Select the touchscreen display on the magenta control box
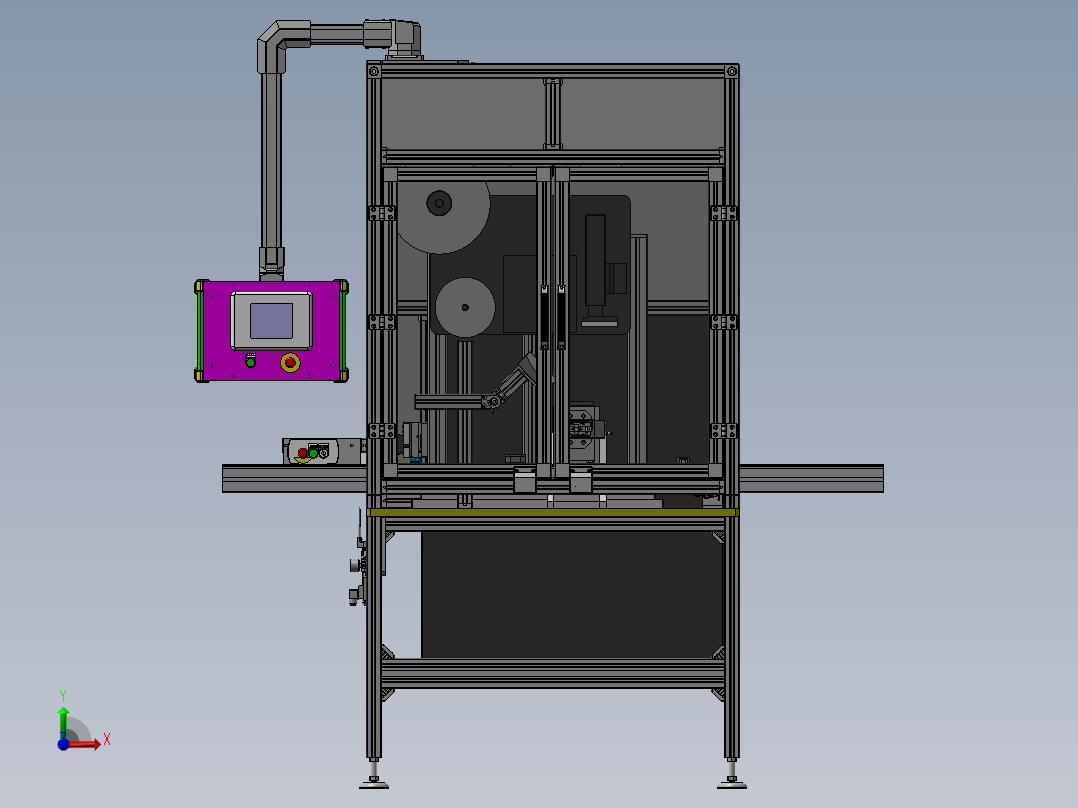Image resolution: width=1078 pixels, height=808 pixels. pyautogui.click(x=272, y=320)
